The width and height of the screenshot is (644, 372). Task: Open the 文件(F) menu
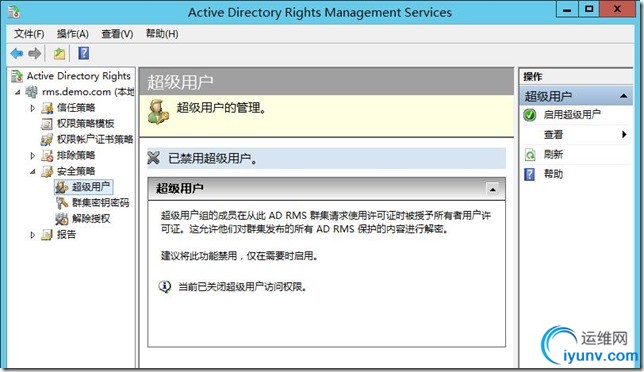[x=29, y=34]
